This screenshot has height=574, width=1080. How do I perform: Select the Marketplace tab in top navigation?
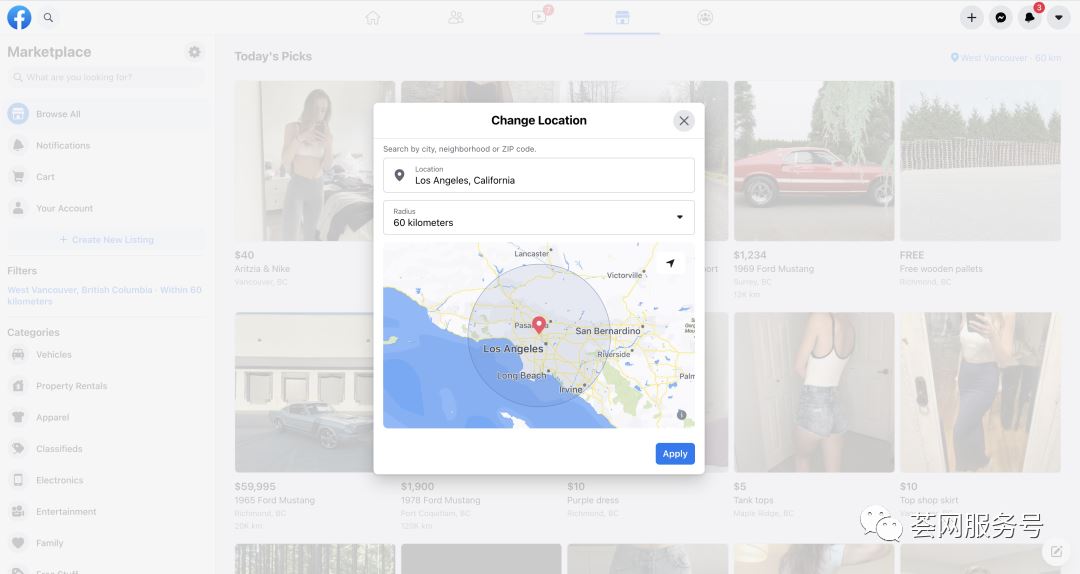point(621,17)
